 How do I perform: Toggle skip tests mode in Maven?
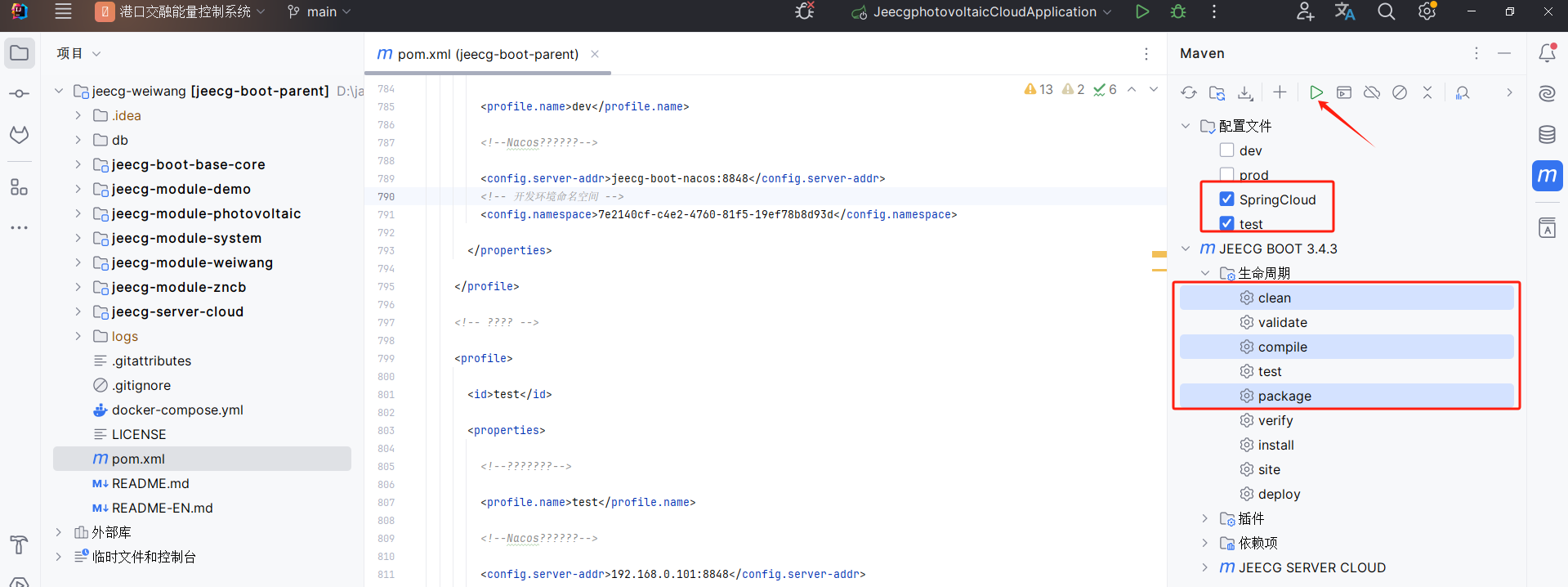tap(1400, 92)
